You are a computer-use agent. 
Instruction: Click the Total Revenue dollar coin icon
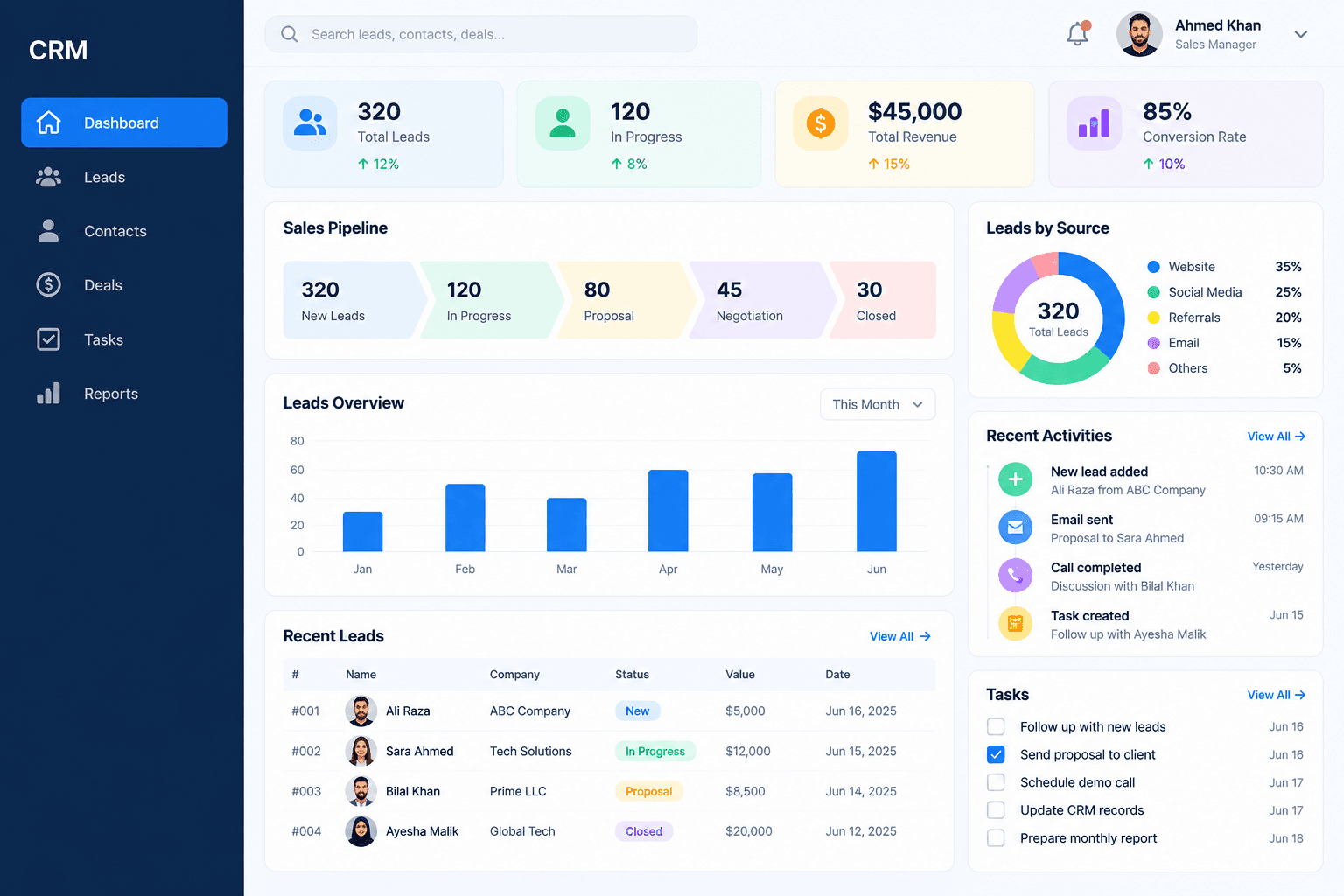click(821, 122)
